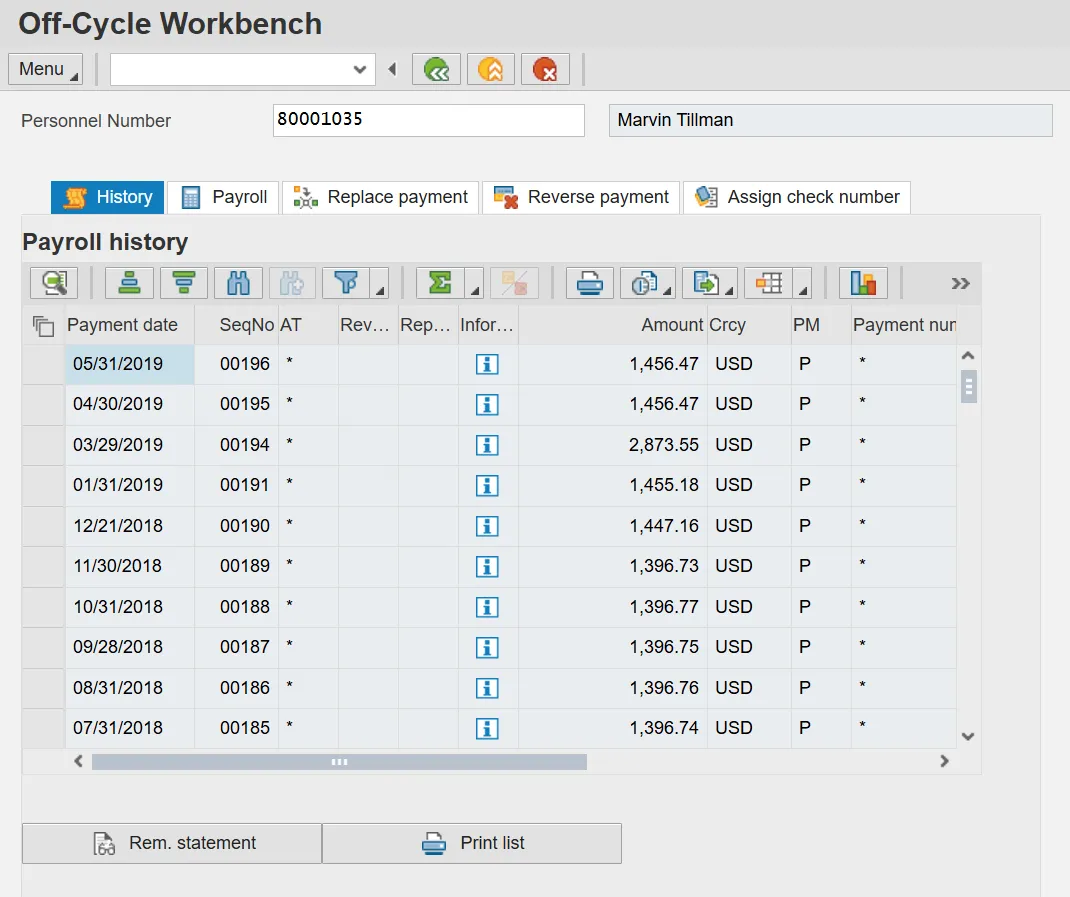Click the green Total sigma icon

coord(440,284)
